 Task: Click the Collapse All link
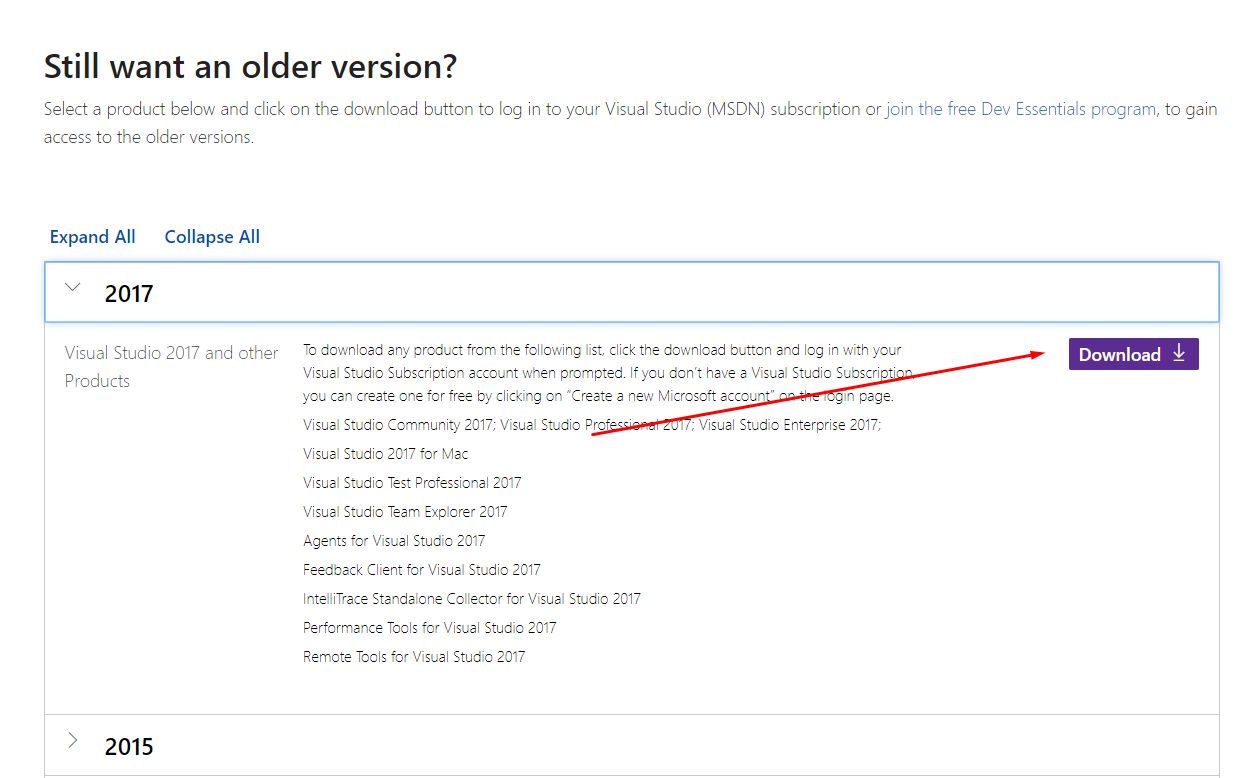point(212,237)
